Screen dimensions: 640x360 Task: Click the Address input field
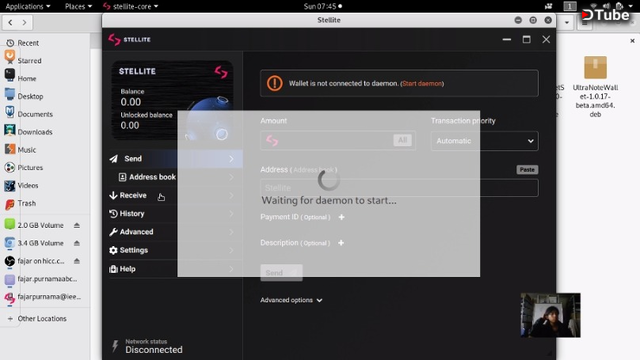[x=399, y=188]
